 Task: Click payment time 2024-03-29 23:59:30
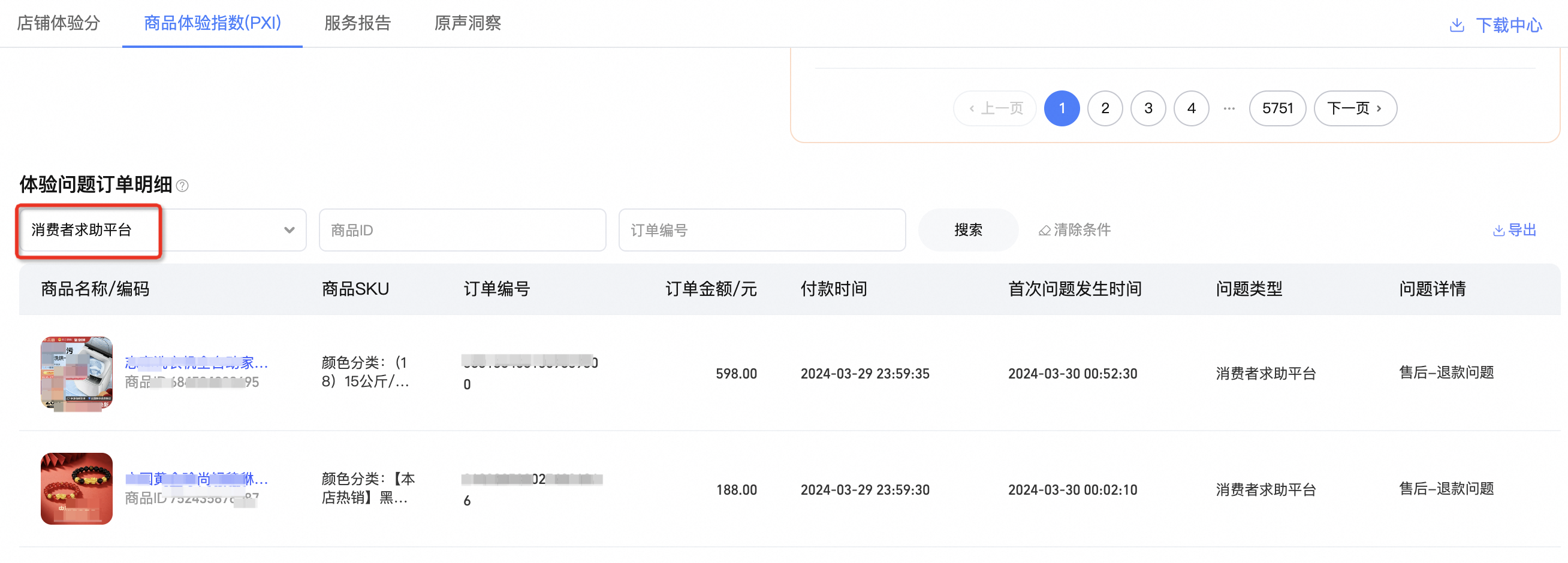point(865,489)
